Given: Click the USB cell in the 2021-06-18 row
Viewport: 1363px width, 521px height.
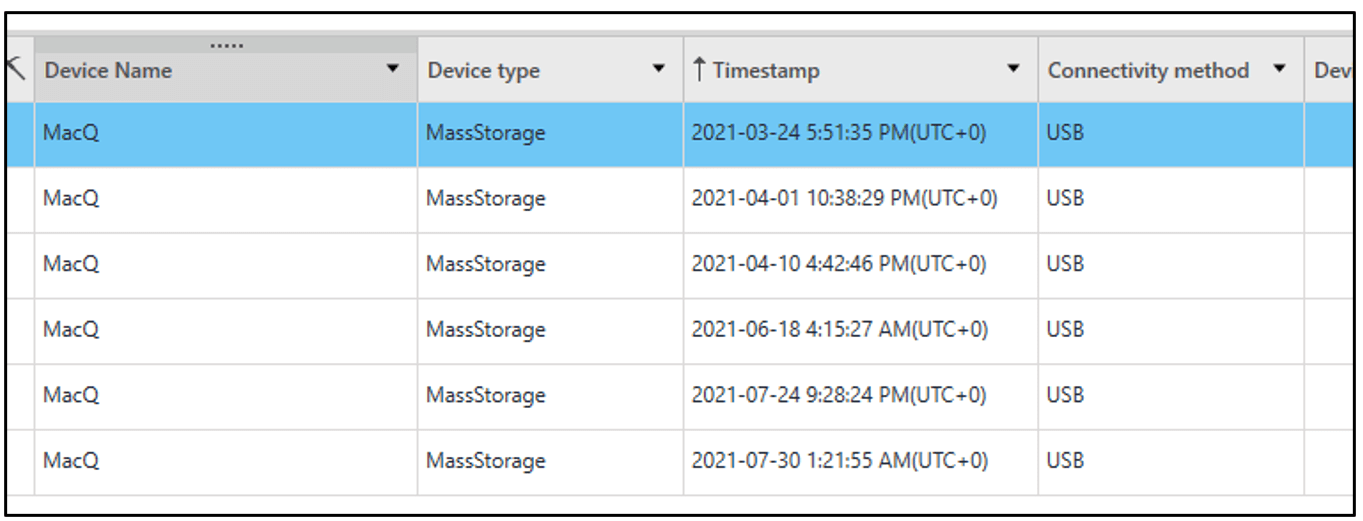Looking at the screenshot, I should coord(1171,330).
